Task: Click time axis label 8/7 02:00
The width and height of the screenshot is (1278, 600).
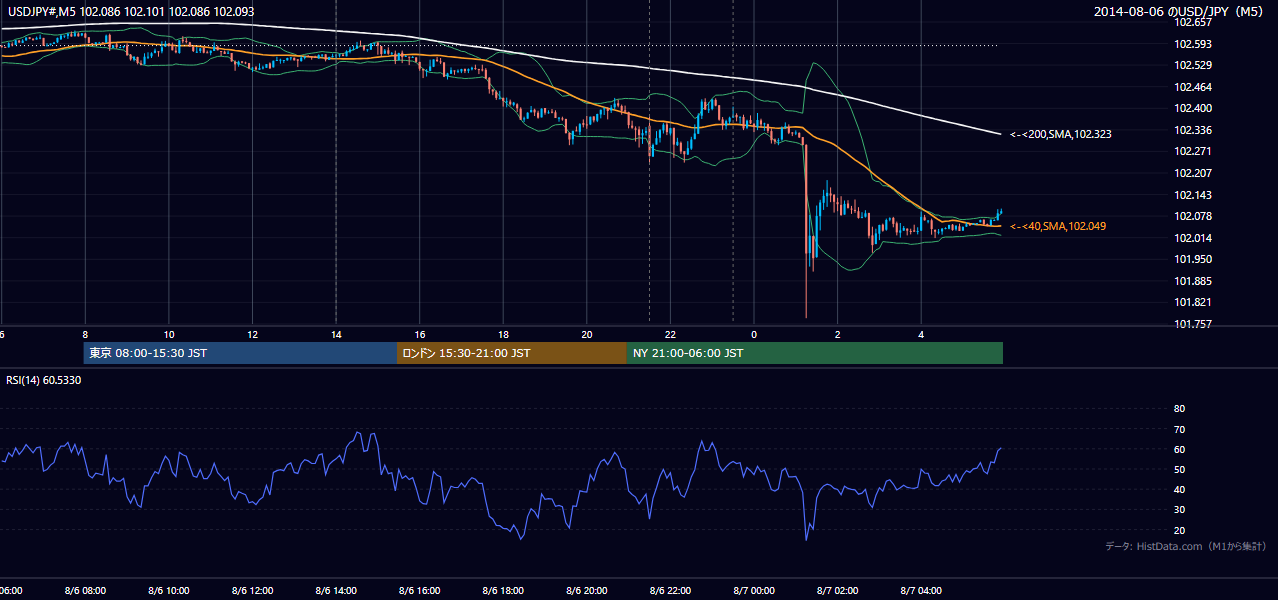Action: 838,590
